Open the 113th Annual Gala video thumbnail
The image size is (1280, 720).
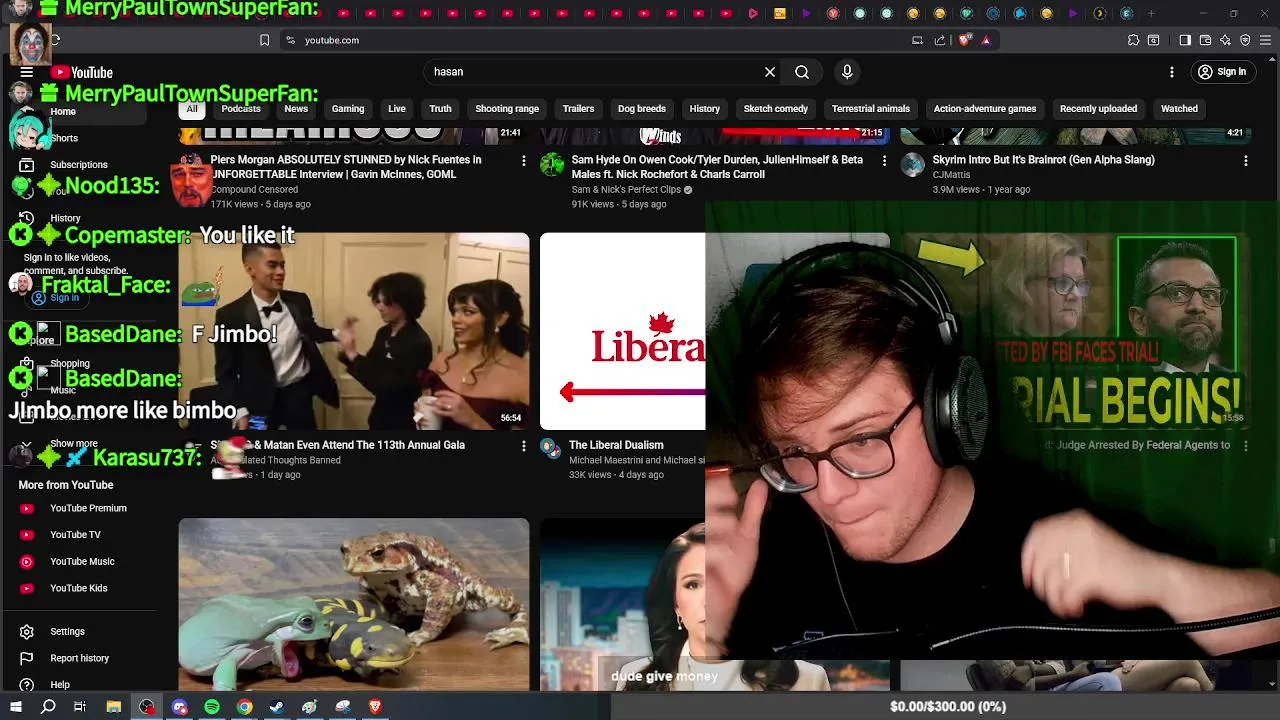pos(354,331)
